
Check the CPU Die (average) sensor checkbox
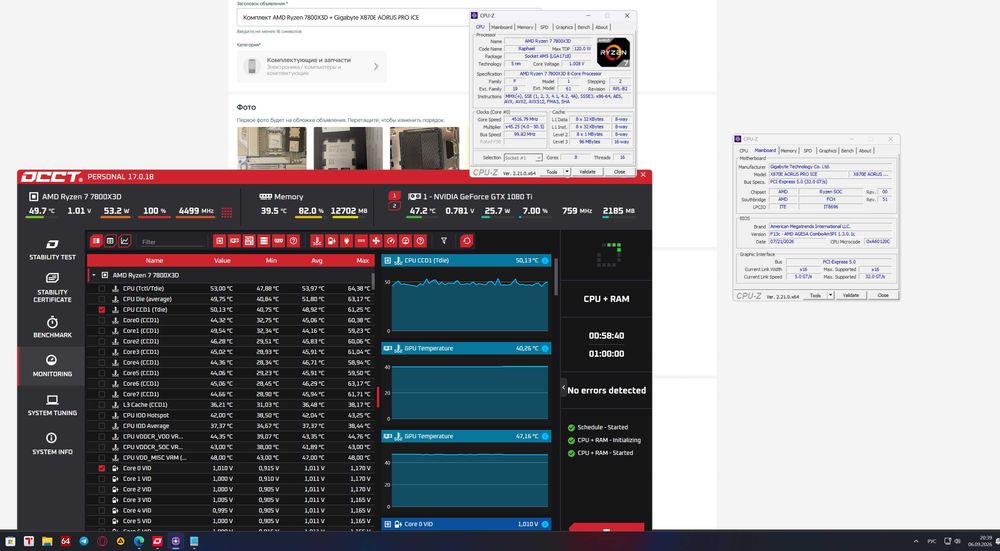pos(102,299)
